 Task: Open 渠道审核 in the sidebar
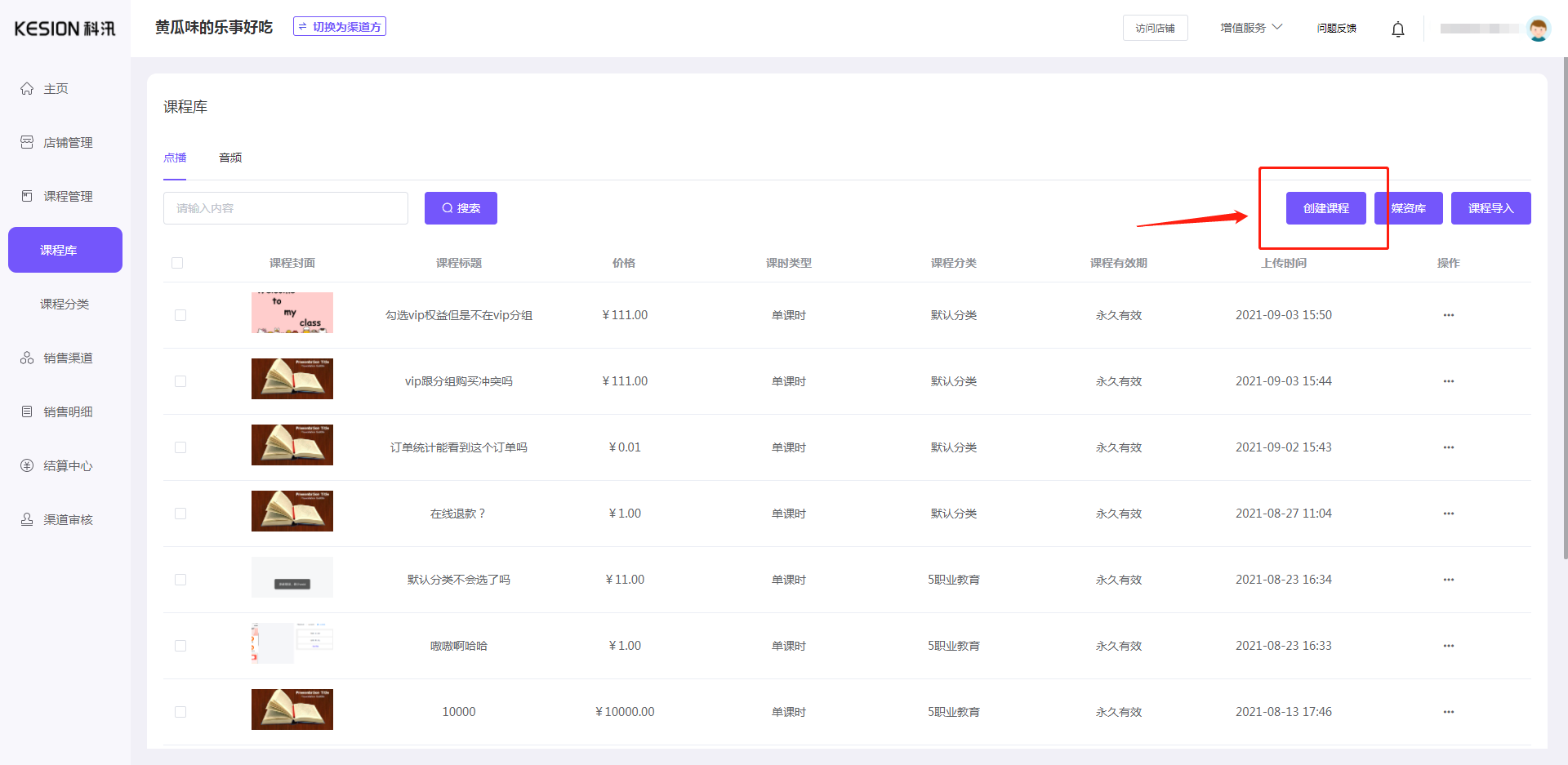67,520
